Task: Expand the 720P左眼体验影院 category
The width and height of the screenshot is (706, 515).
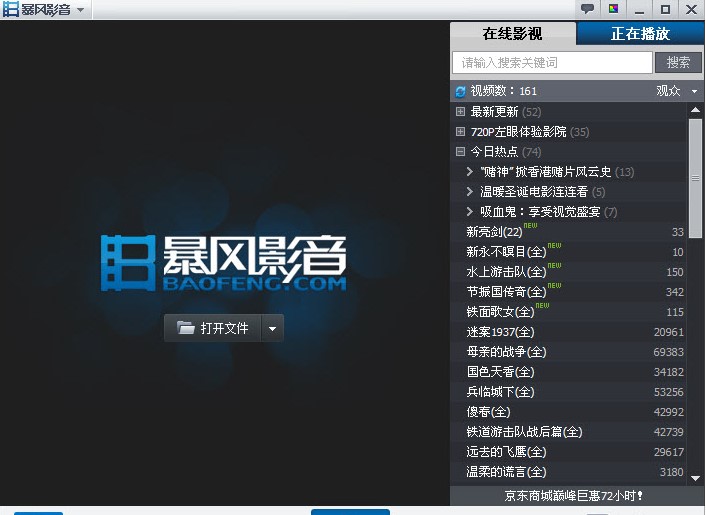Action: coord(460,131)
